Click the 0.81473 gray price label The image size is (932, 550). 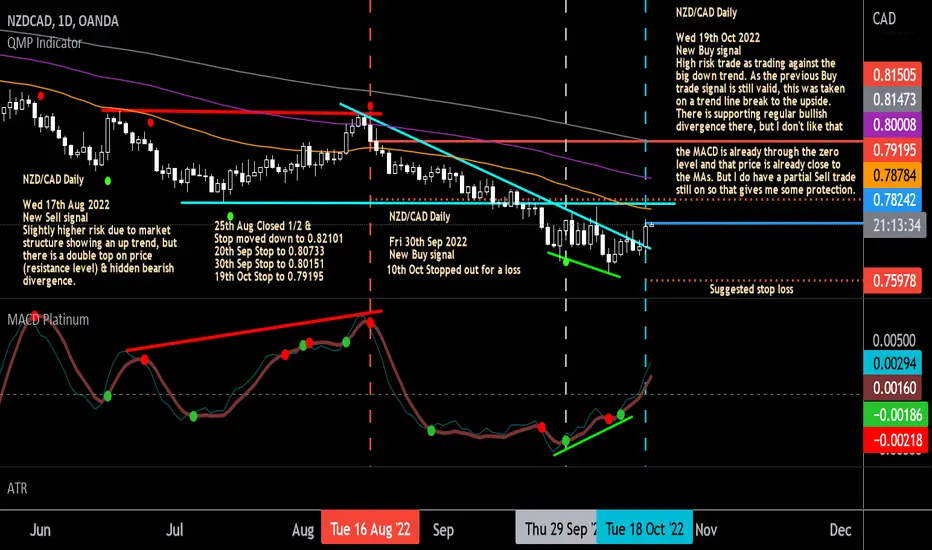[894, 99]
